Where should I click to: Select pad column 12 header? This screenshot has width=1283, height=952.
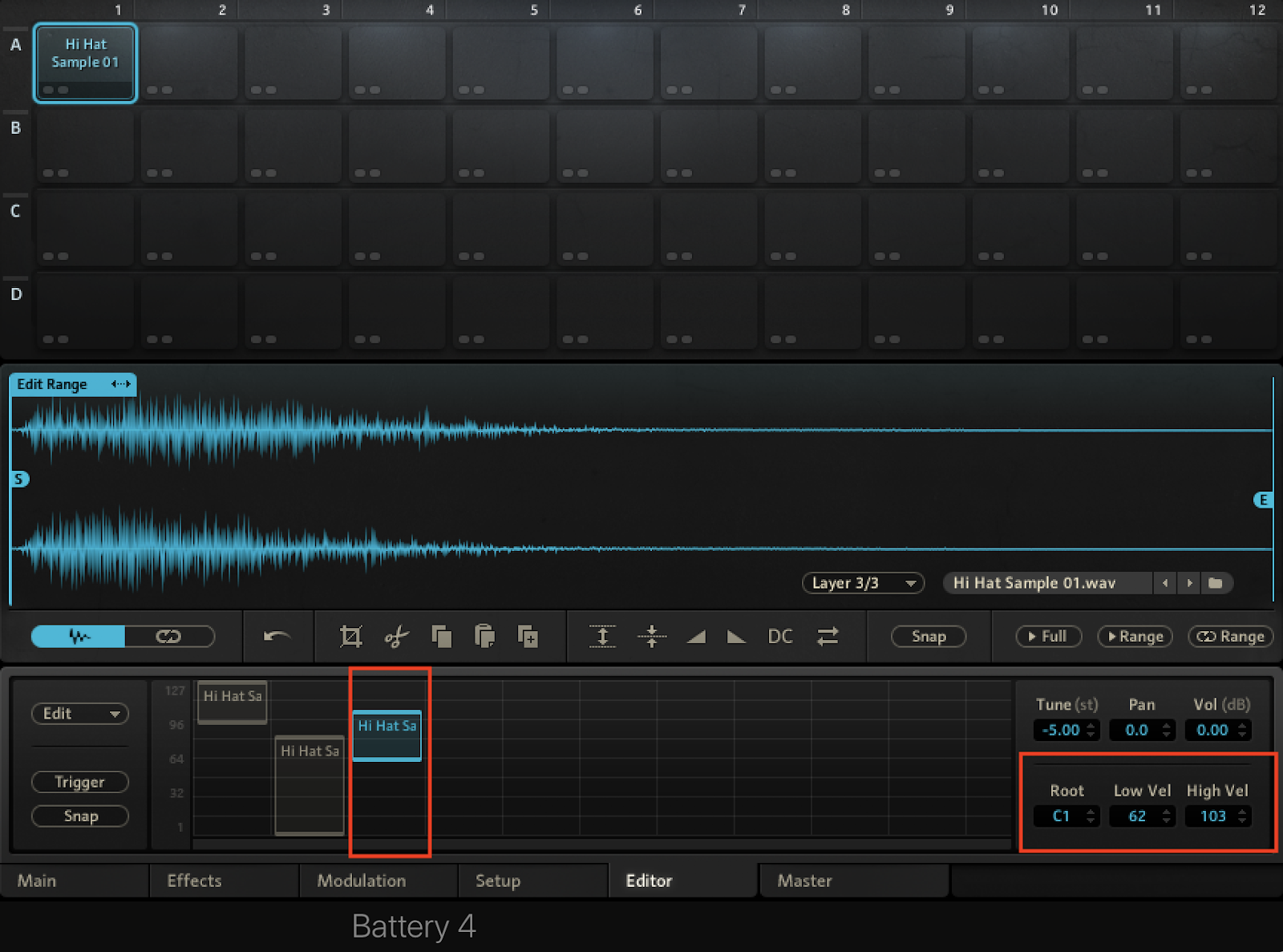[1257, 10]
